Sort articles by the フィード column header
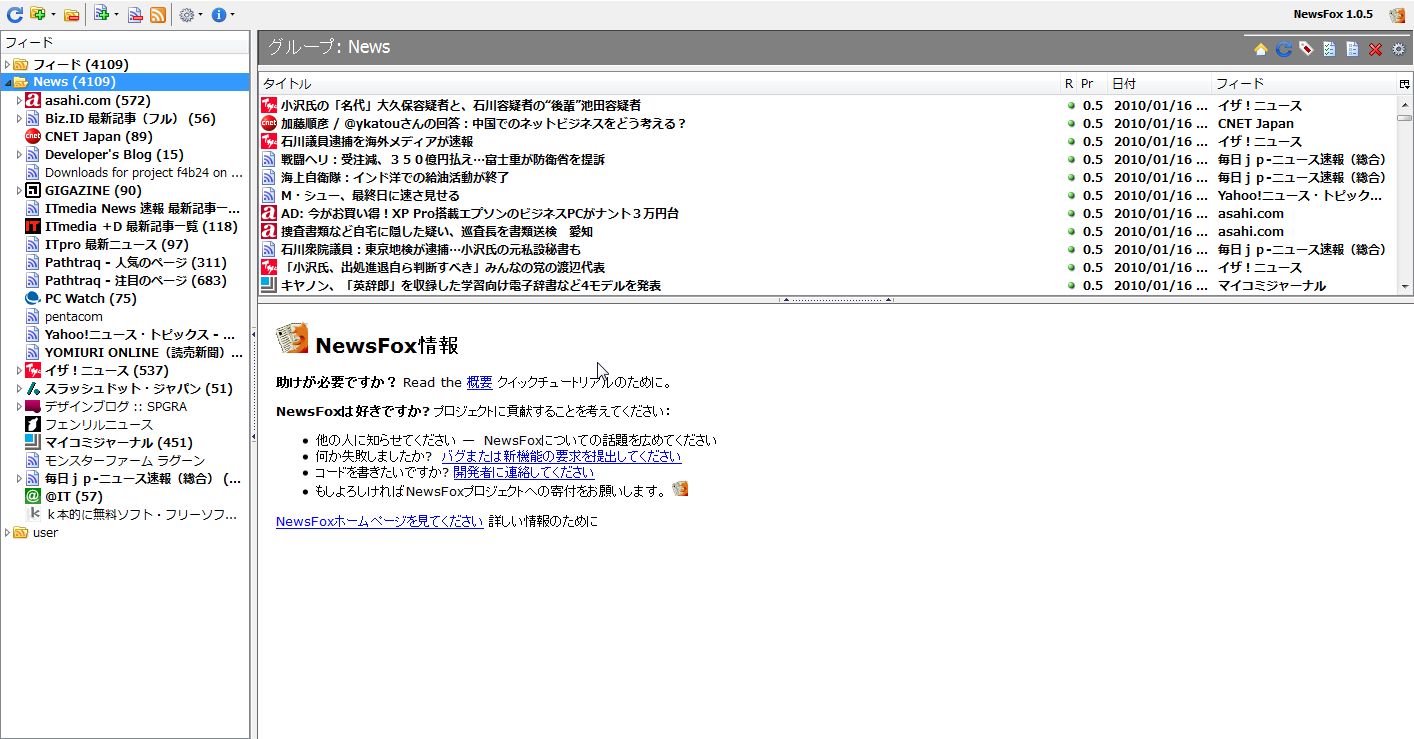The image size is (1414, 739). (1304, 84)
